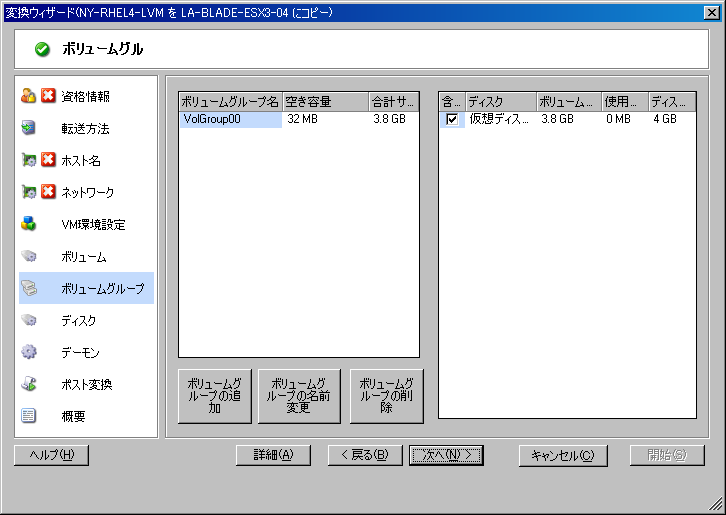Click the デーモン gear icon
The height and width of the screenshot is (515, 726).
tap(28, 352)
